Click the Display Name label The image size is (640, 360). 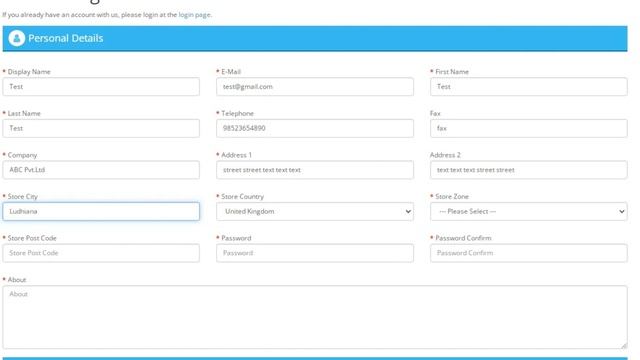coord(29,72)
